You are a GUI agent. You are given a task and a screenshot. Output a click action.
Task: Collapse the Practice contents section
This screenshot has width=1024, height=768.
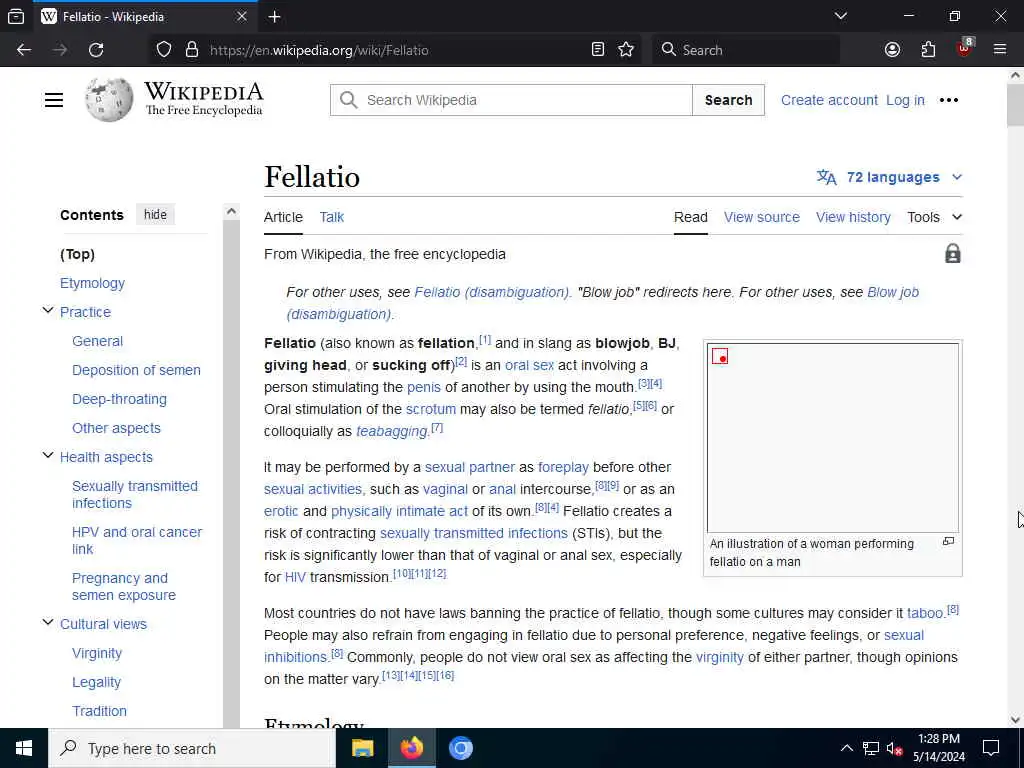(x=48, y=311)
